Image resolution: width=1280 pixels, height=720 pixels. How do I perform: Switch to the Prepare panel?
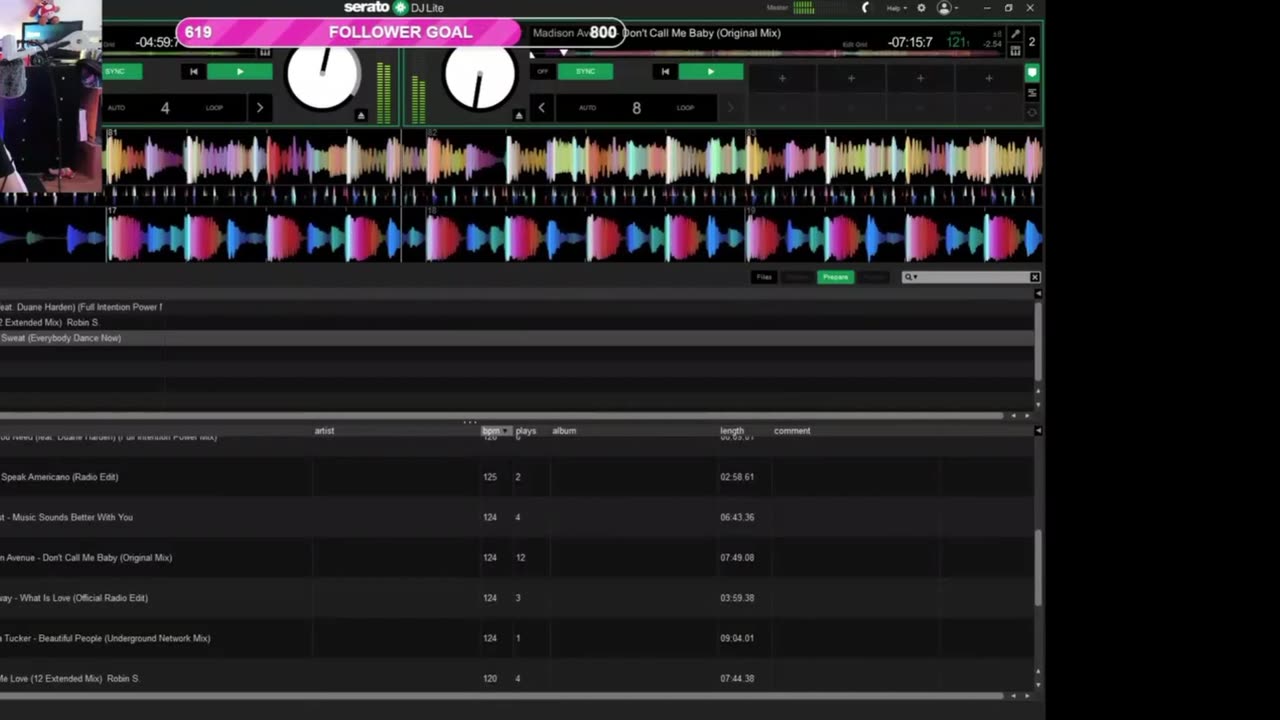pyautogui.click(x=835, y=277)
